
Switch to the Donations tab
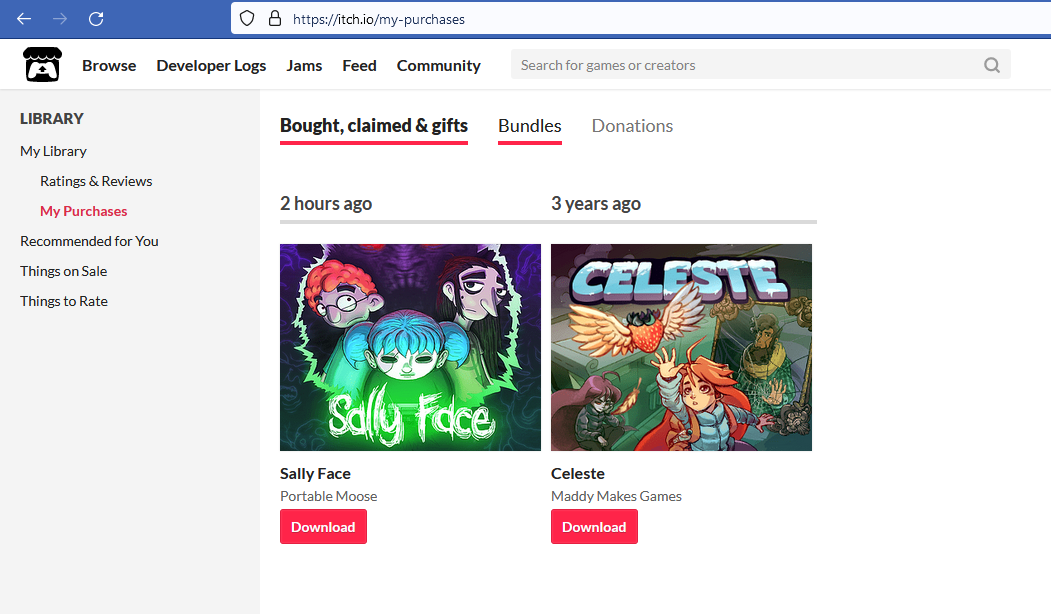pos(632,126)
